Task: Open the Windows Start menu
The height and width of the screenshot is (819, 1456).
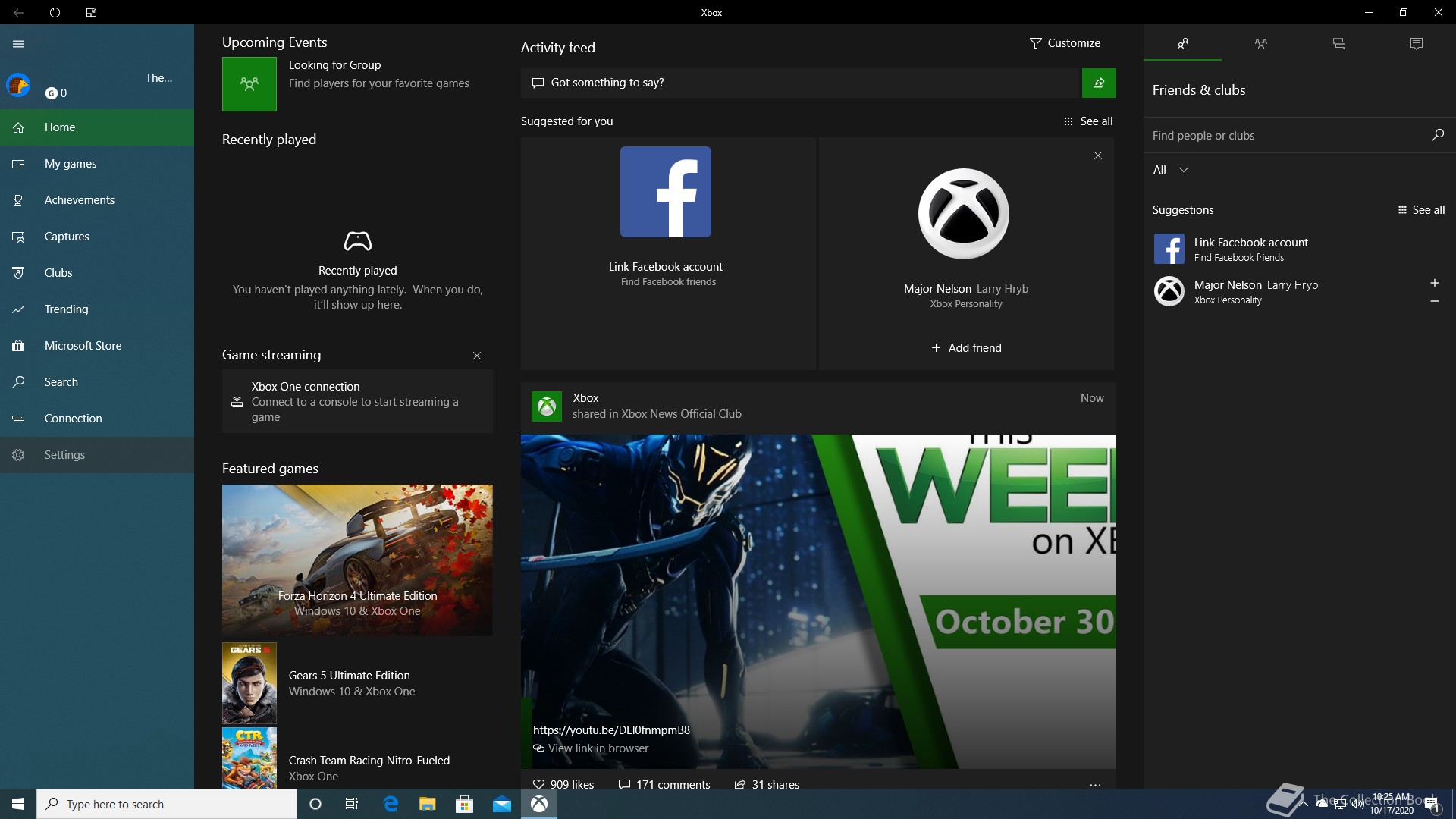Action: coord(18,804)
